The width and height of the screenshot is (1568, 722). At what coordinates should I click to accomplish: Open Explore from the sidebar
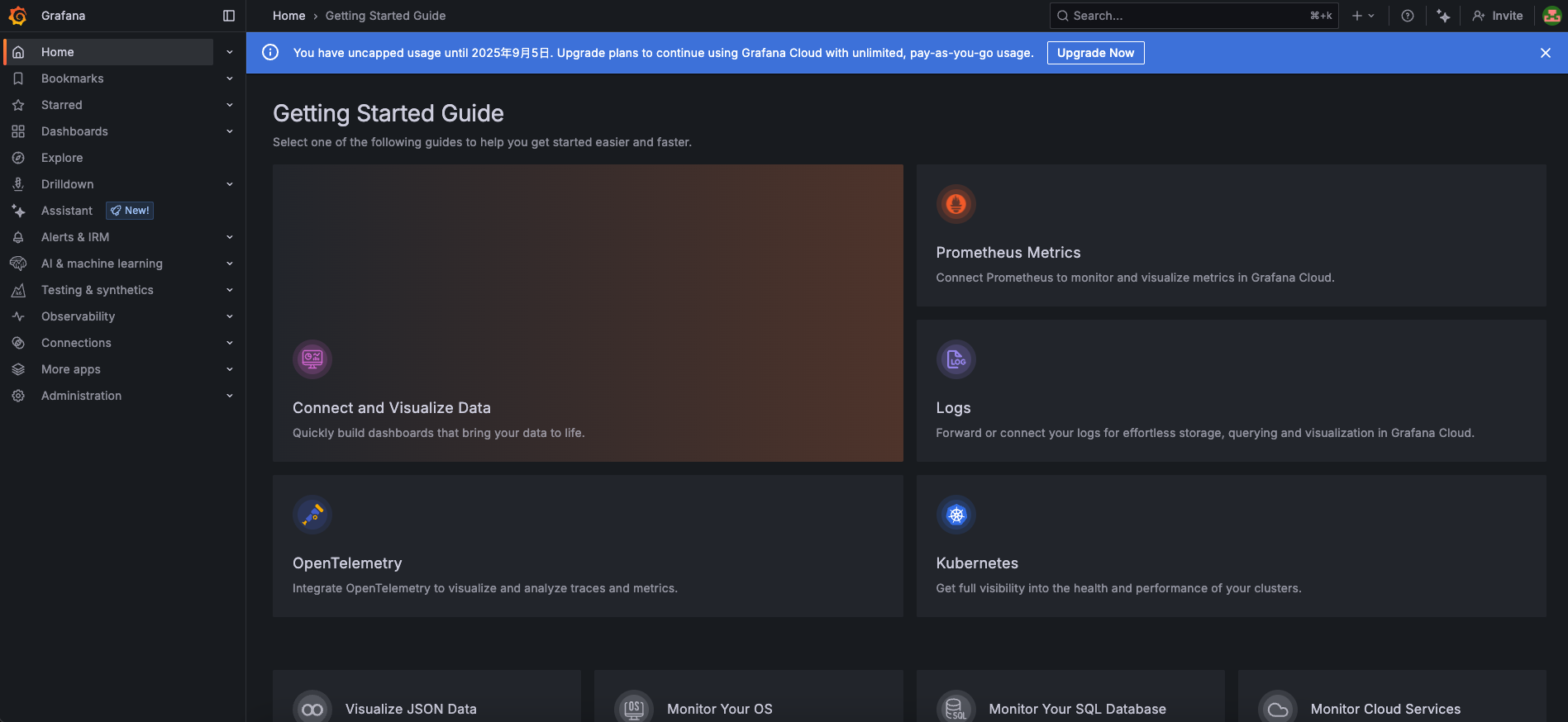62,158
